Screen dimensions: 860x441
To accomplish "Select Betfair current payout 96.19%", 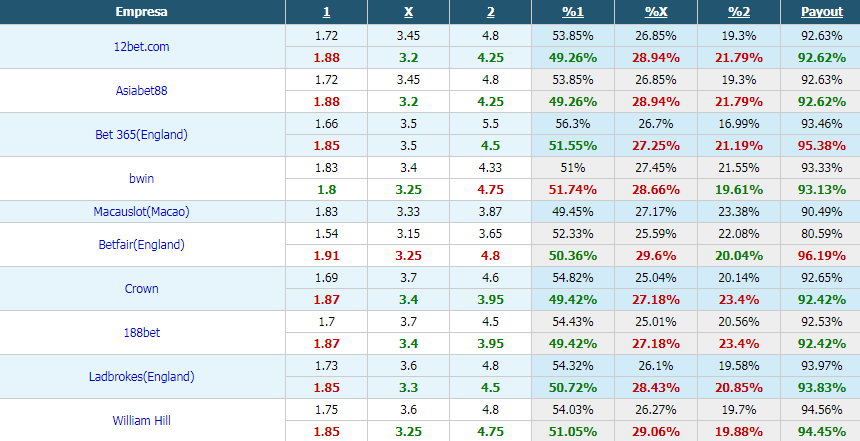I will click(x=822, y=256).
